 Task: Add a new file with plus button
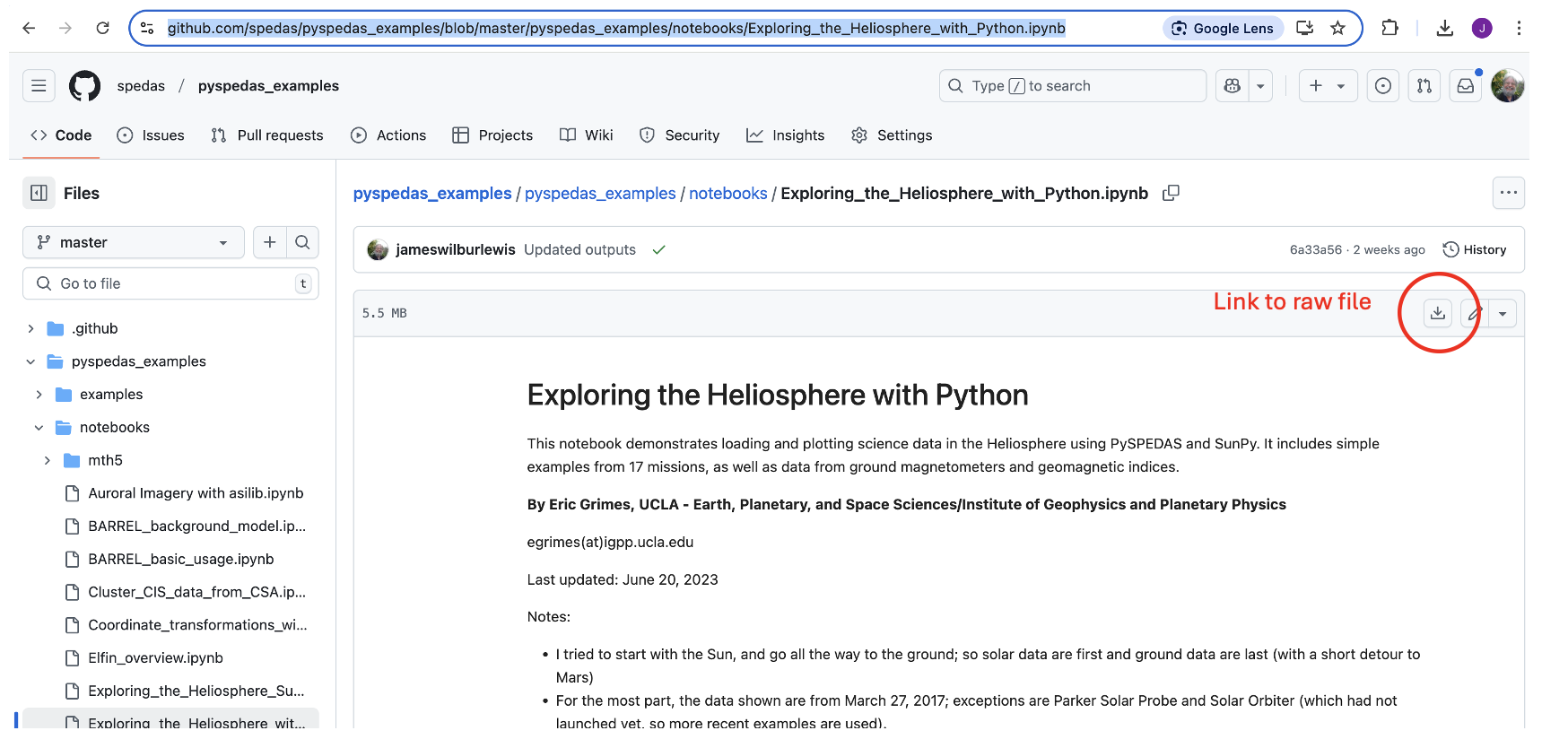[269, 242]
